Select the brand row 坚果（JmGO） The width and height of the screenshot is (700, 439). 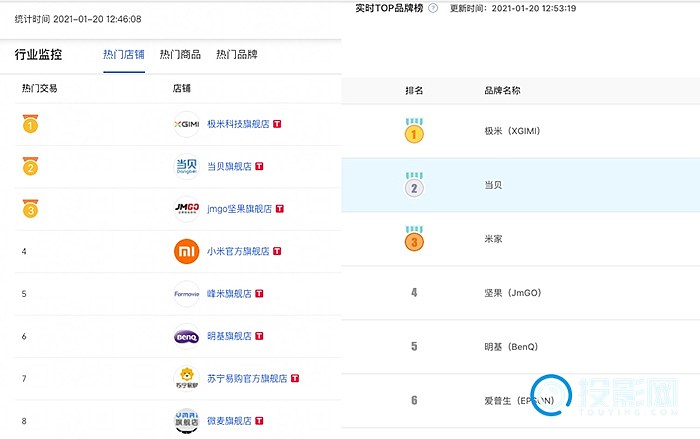[x=521, y=293]
